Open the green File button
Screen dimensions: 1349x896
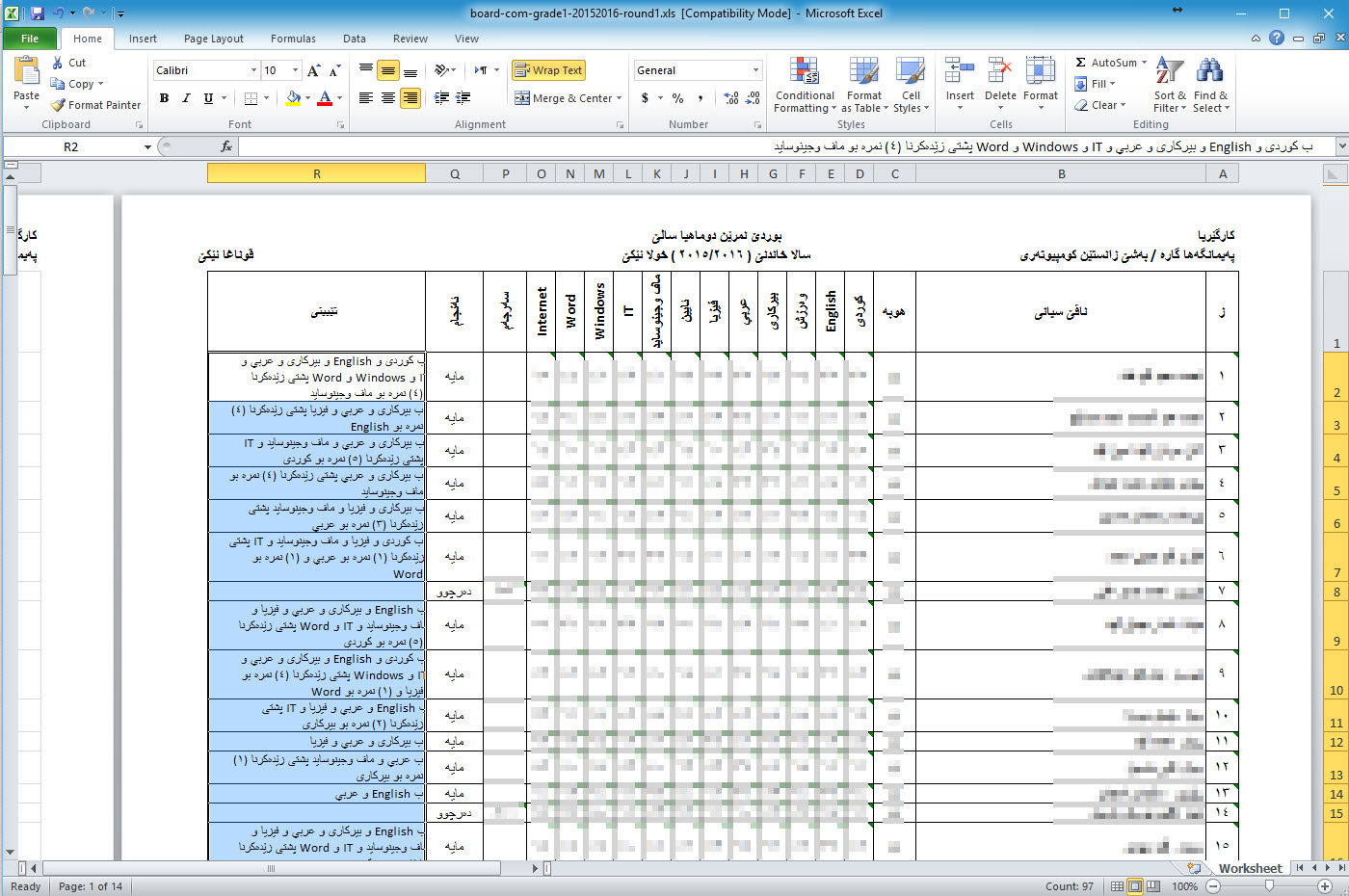[29, 39]
